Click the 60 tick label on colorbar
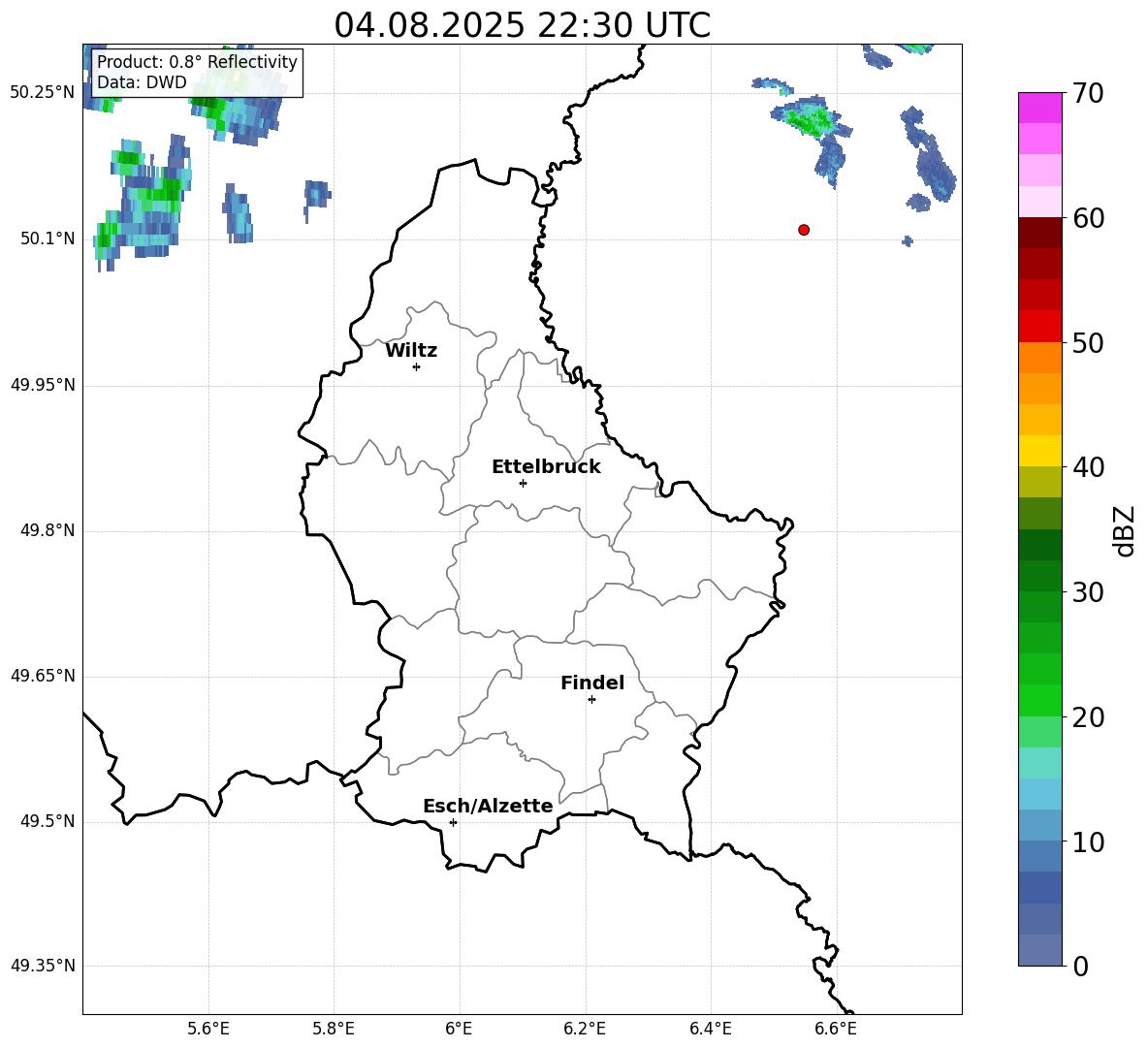 [x=1088, y=218]
